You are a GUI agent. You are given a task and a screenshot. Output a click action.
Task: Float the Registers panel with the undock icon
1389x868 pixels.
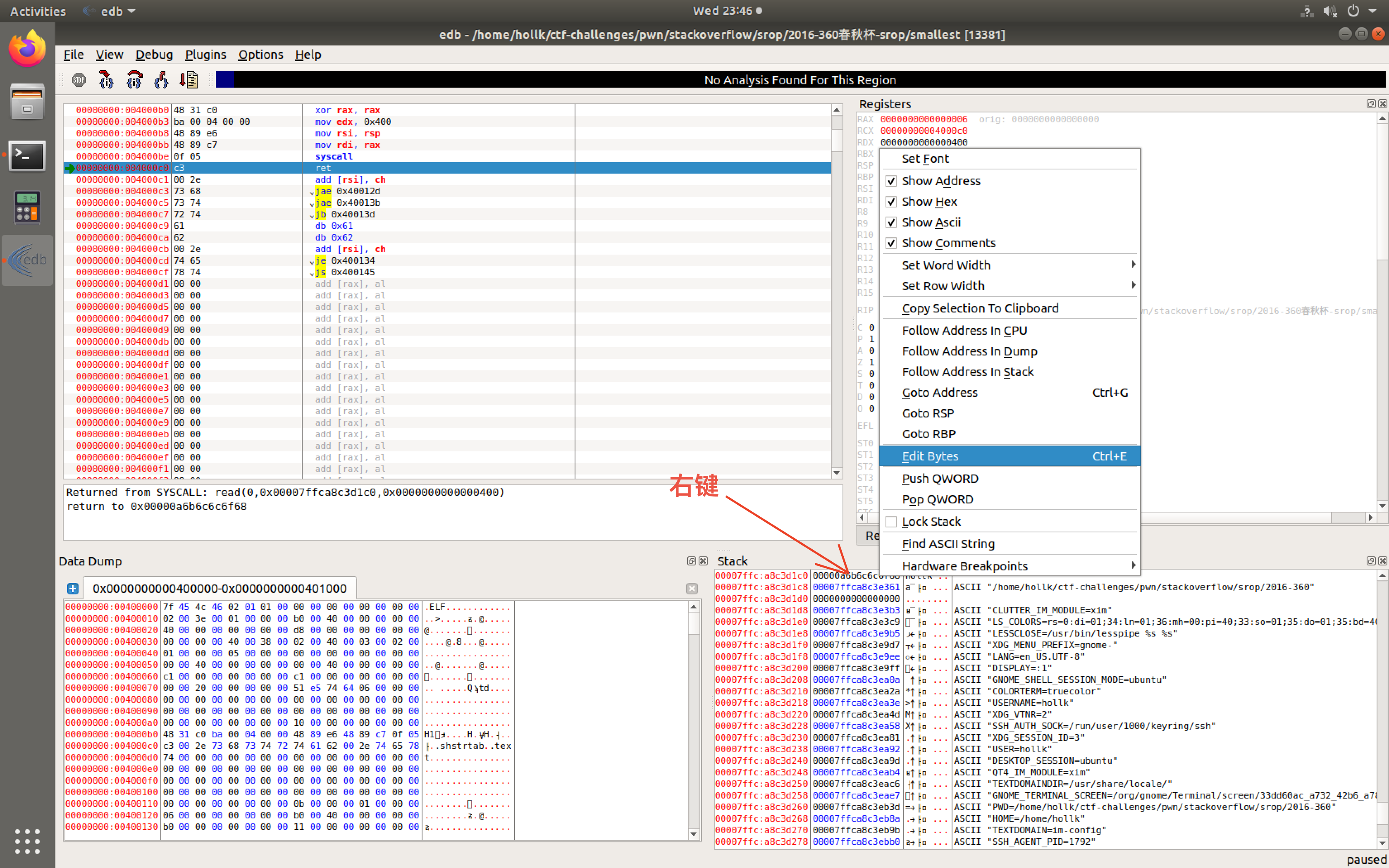click(1371, 104)
